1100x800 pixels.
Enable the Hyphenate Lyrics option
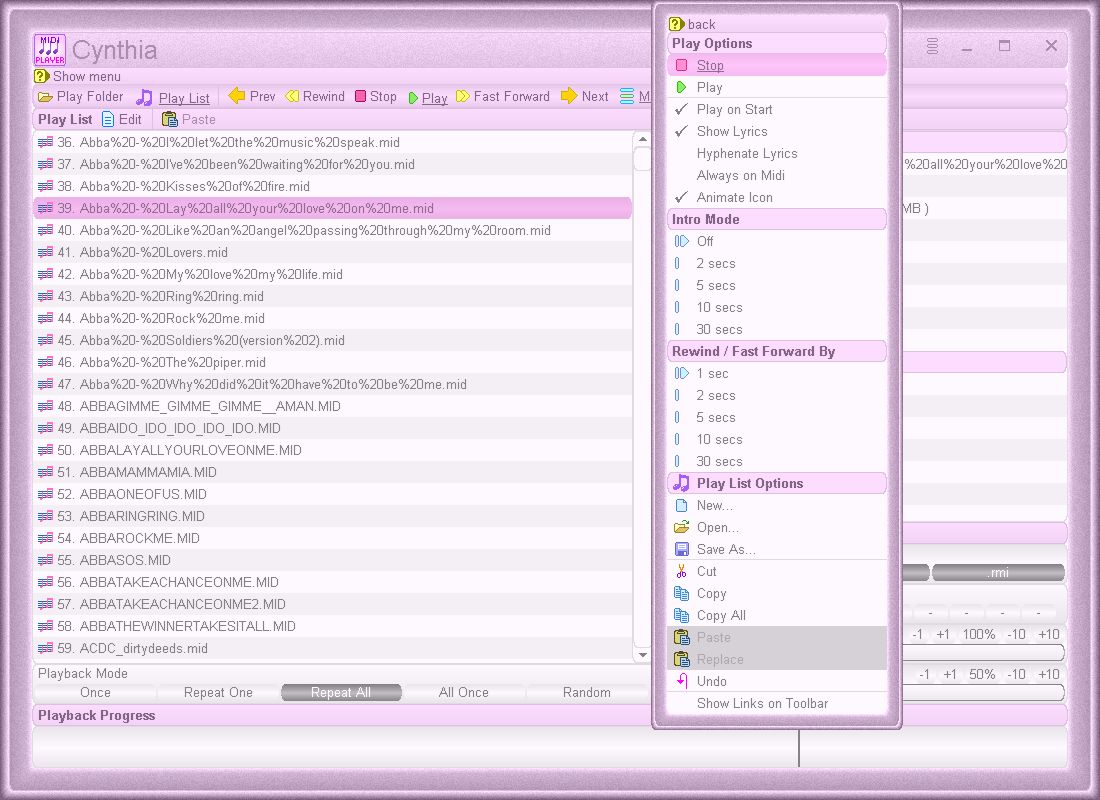(x=777, y=153)
